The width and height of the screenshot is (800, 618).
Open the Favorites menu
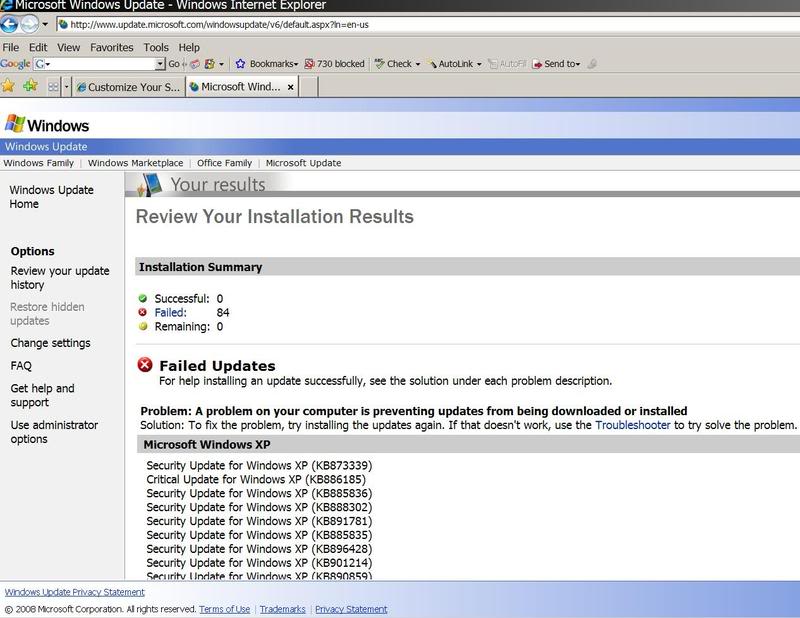pyautogui.click(x=112, y=47)
